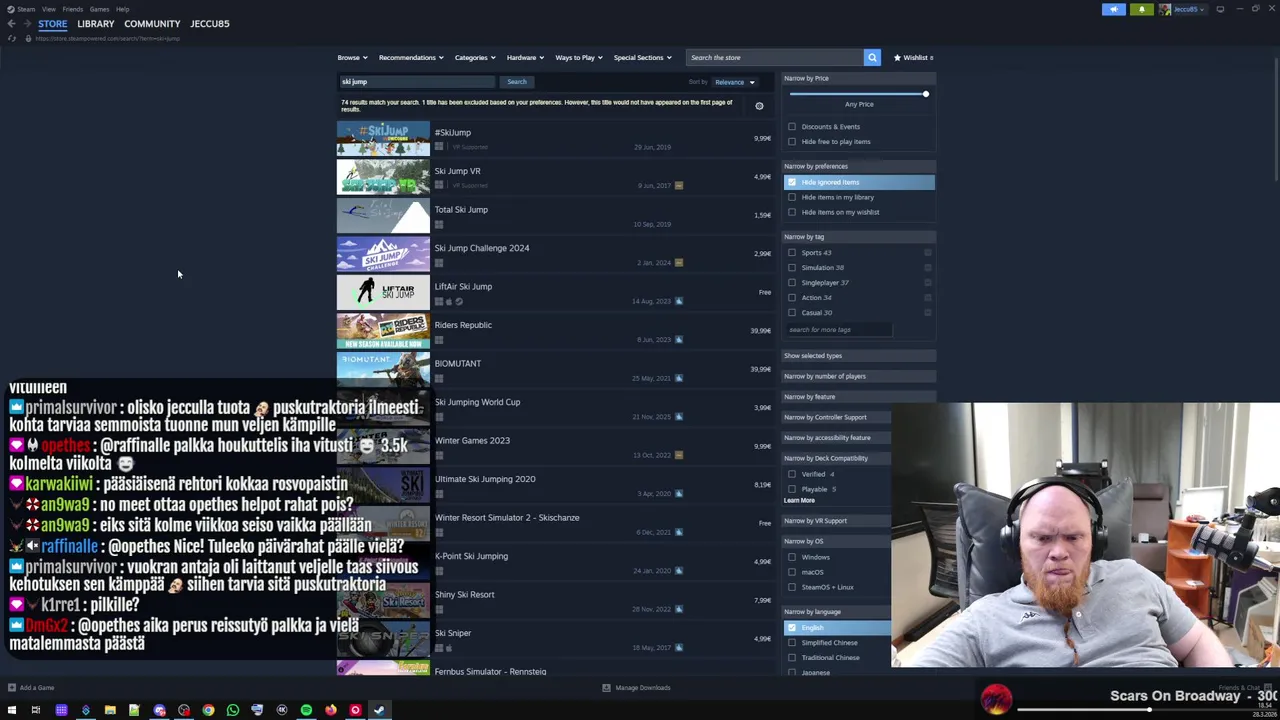Switch to the LIBRARY tab

tap(96, 23)
